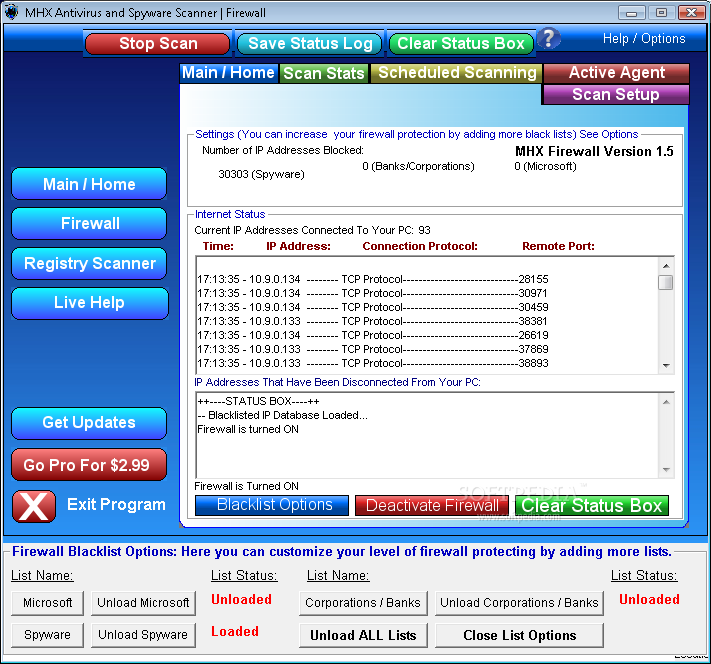Open the Registry Scanner
The image size is (711, 664).
pyautogui.click(x=89, y=264)
